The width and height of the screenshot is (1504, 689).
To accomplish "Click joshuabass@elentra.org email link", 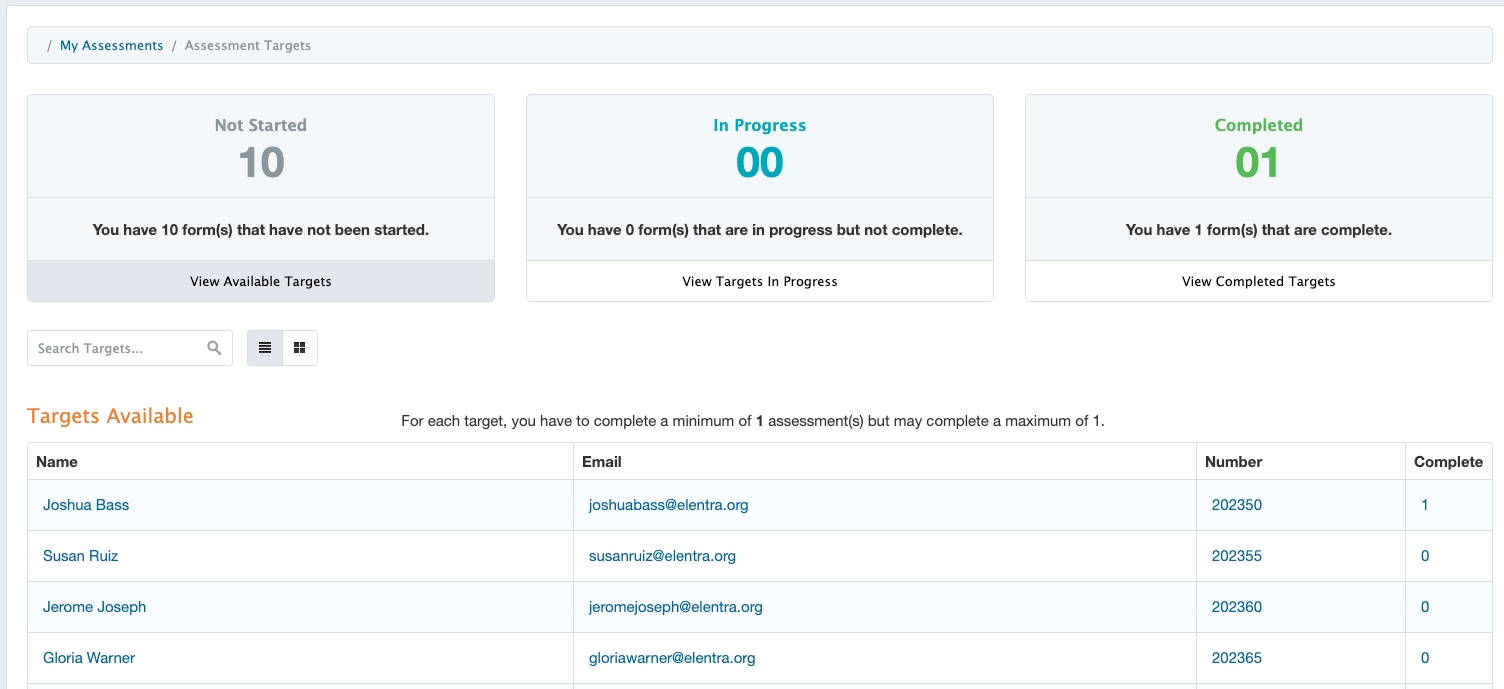I will [668, 505].
